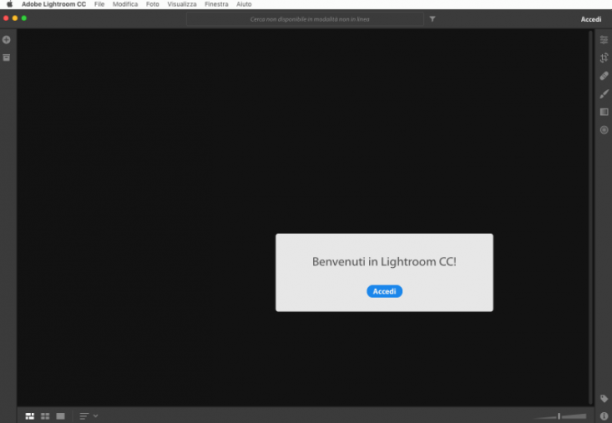The width and height of the screenshot is (612, 423).
Task: Open the My Photos library icon
Action: pos(6,57)
